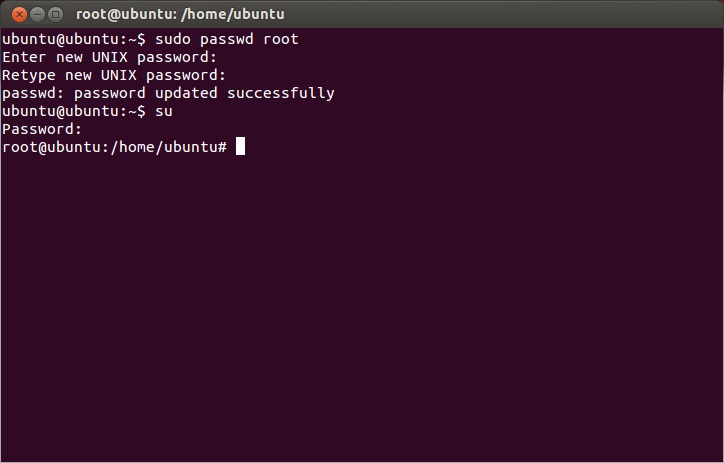Screen dimensions: 724x463
Task: Click "passwd" in the sudo command line
Action: point(227,39)
